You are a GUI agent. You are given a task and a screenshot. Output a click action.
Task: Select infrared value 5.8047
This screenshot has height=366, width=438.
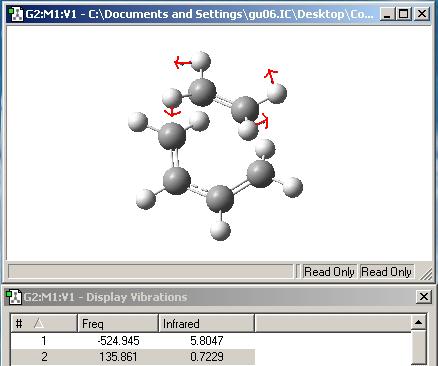pos(207,341)
